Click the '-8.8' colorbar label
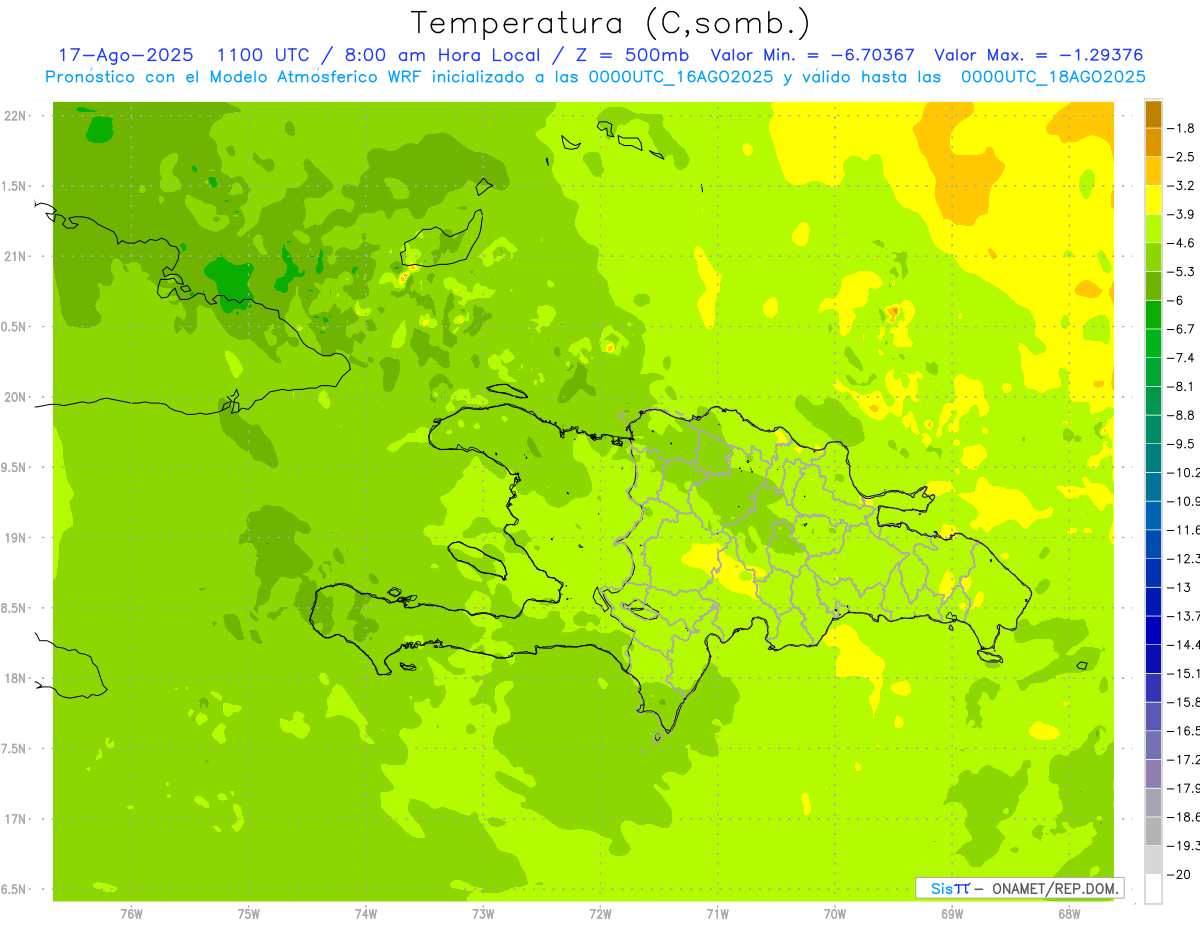 click(x=1183, y=415)
